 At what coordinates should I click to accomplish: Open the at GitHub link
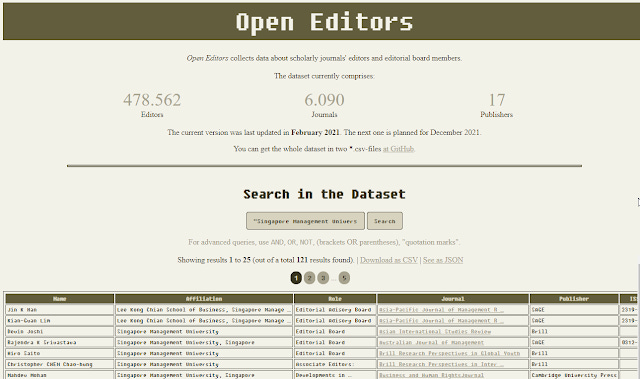(x=398, y=149)
